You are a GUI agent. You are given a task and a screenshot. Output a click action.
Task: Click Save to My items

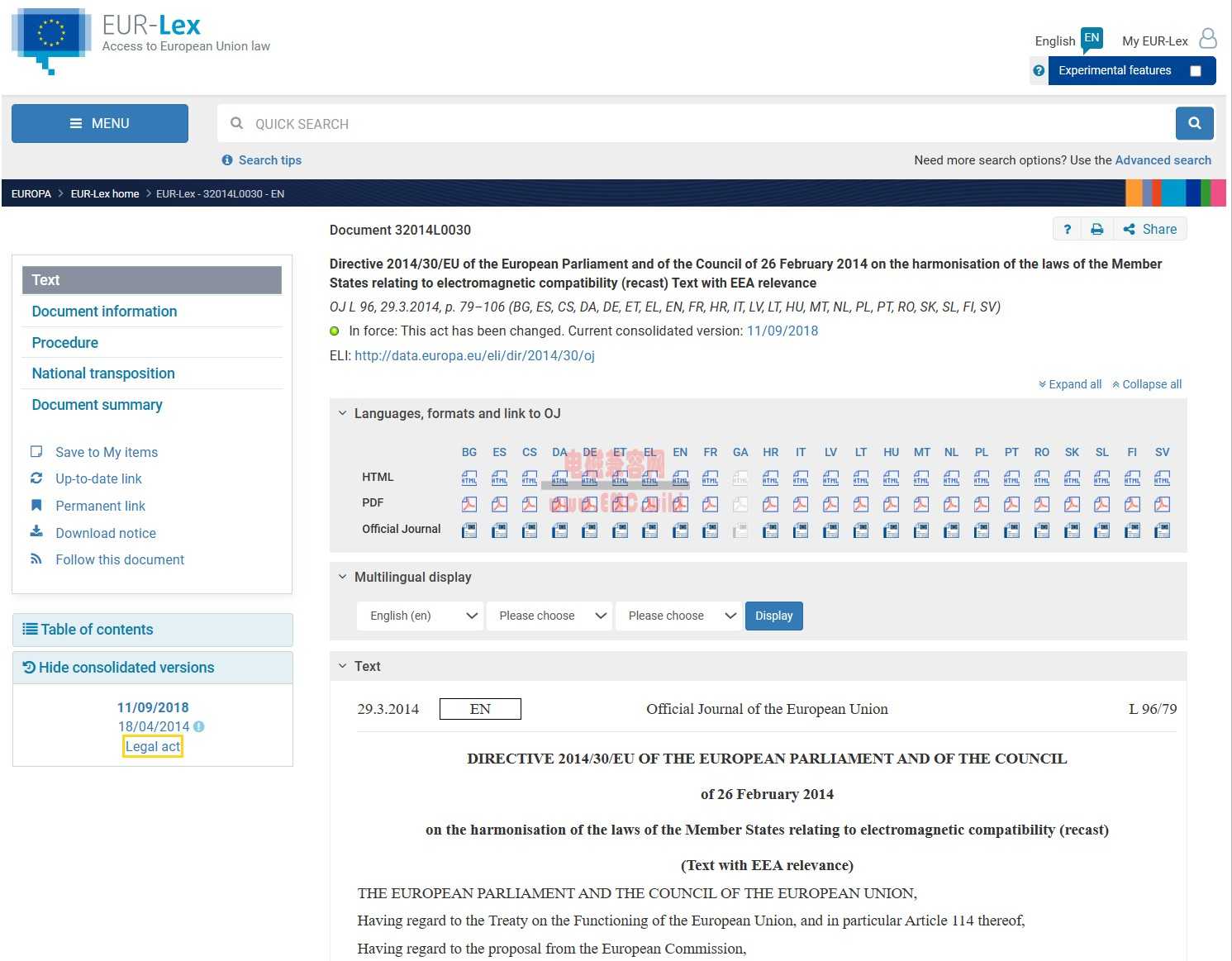tap(107, 452)
